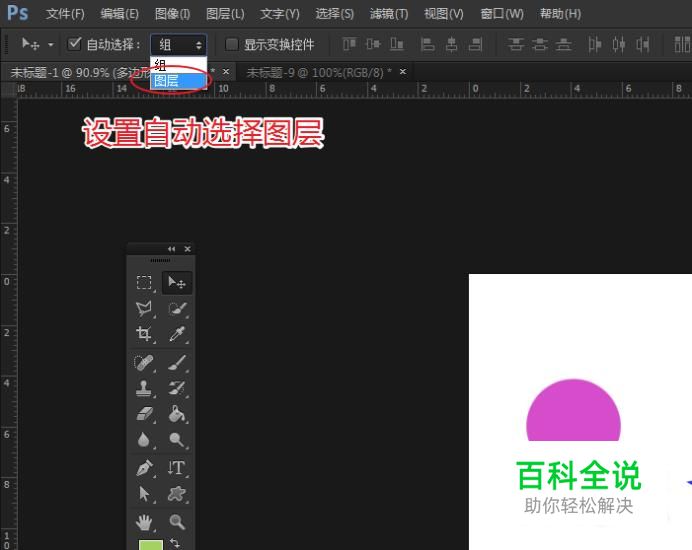Click the green foreground color swatch
Screen dimensions: 692x550
coord(150,544)
